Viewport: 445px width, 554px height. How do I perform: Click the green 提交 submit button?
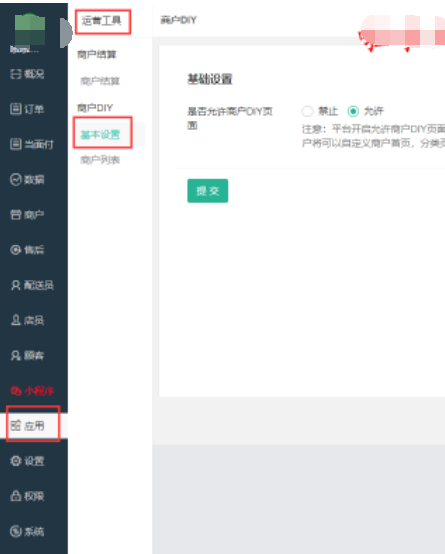[x=207, y=191]
